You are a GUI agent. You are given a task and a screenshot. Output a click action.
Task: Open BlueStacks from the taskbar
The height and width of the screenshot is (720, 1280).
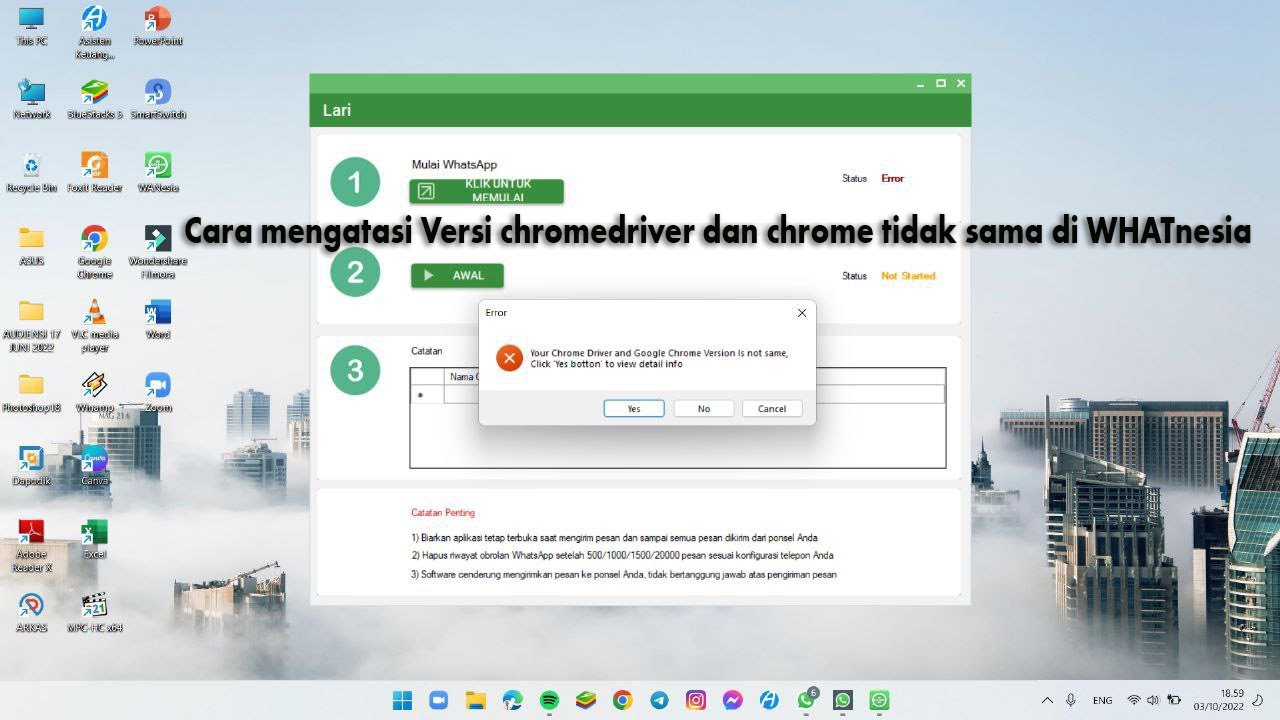pos(586,700)
